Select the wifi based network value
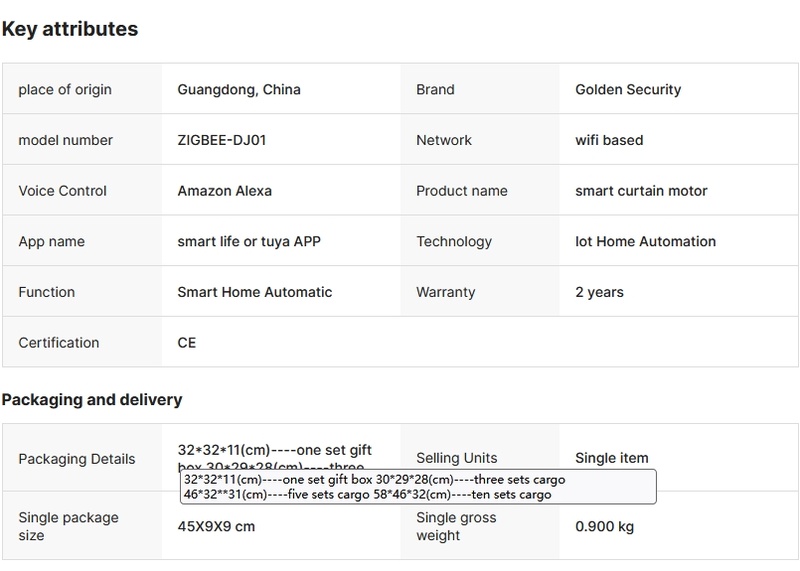The width and height of the screenshot is (800, 571). (609, 141)
